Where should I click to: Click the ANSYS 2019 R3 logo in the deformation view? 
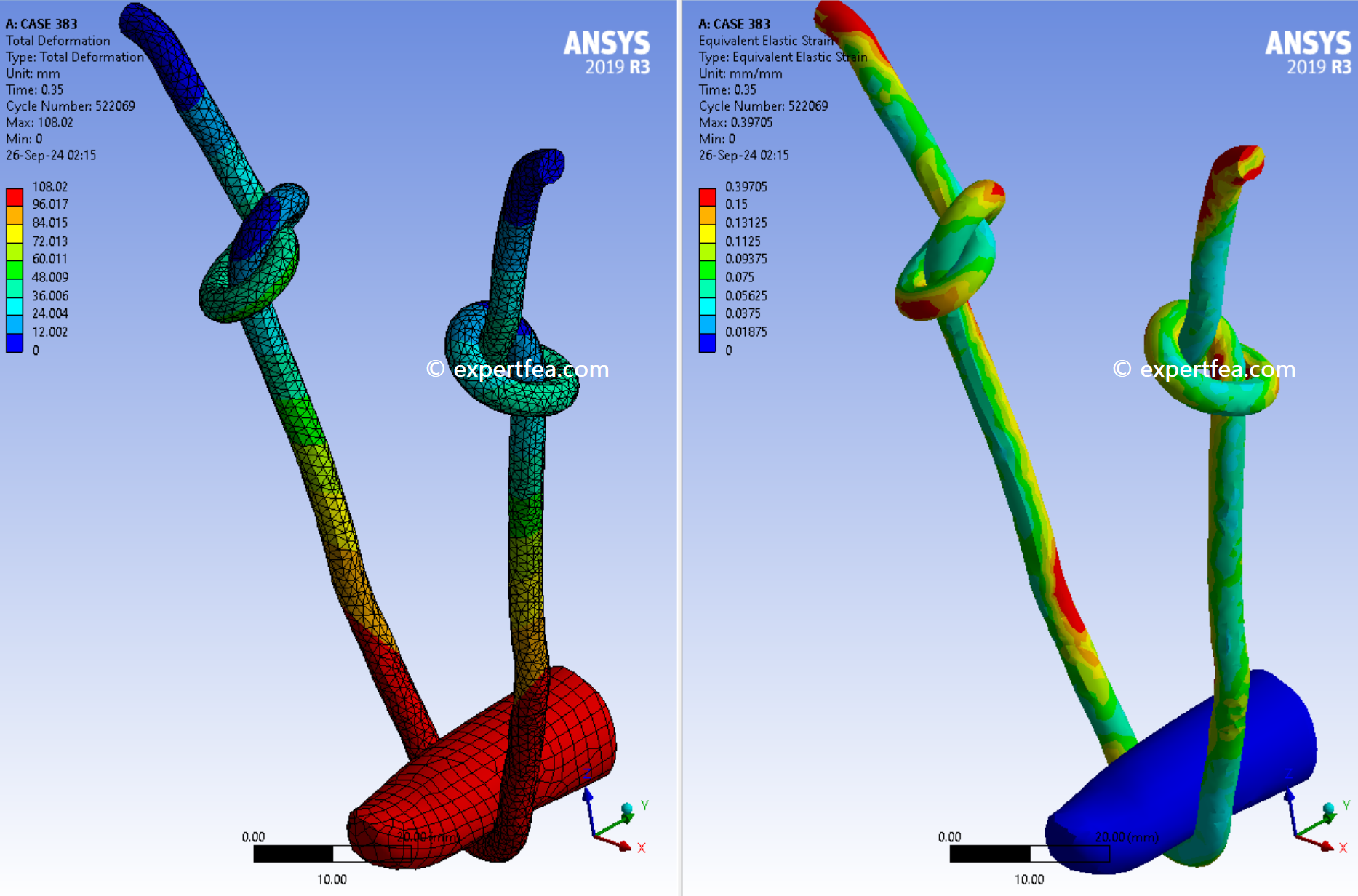607,52
